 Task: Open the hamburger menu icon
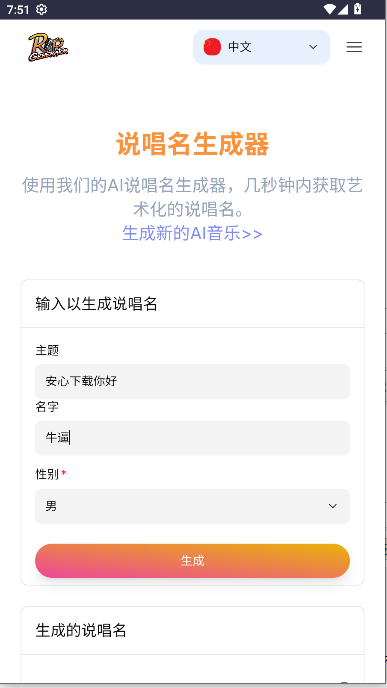(354, 47)
